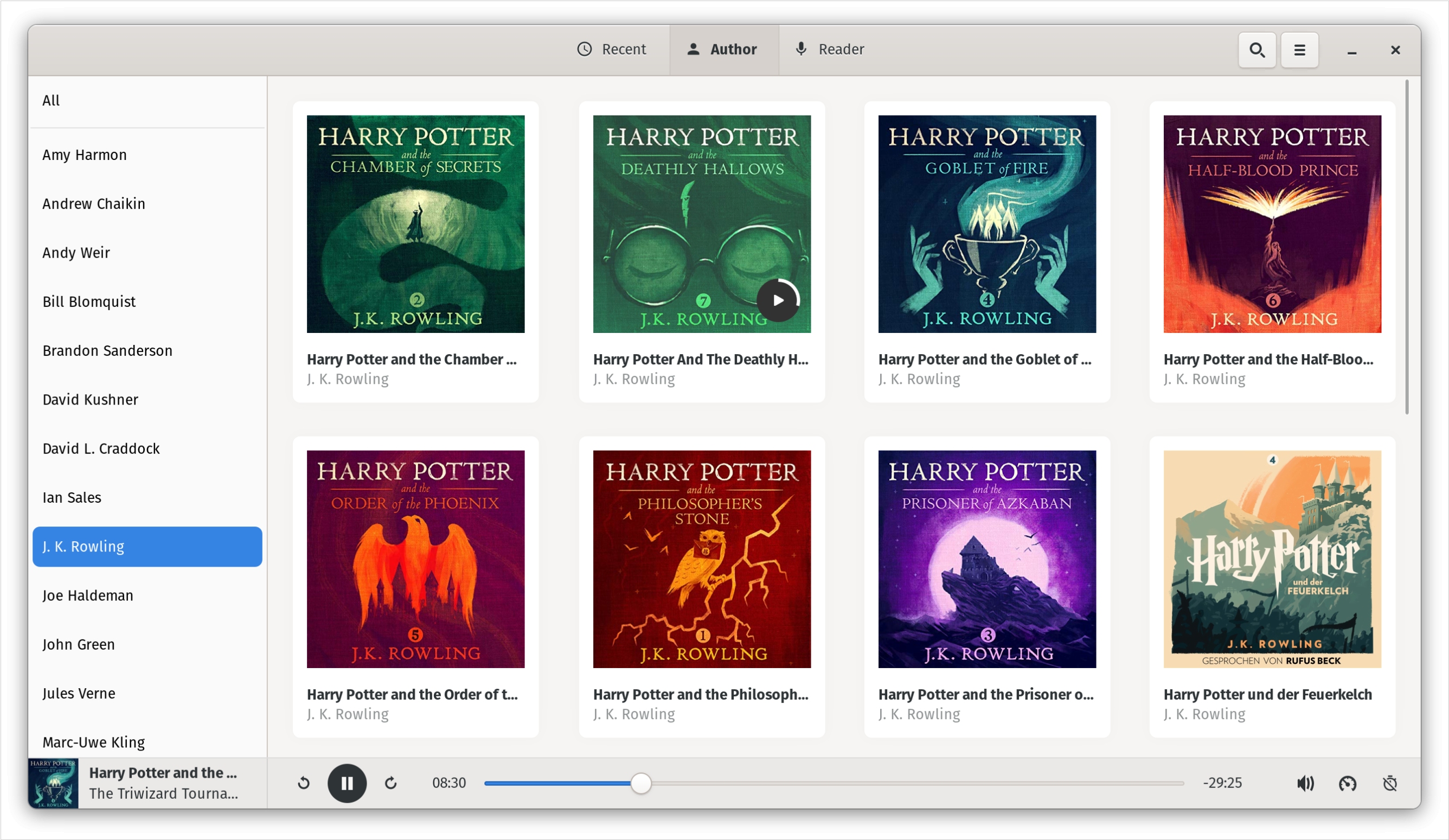The width and height of the screenshot is (1449, 840).
Task: Click the now-playing cover thumbnail
Action: [x=54, y=783]
